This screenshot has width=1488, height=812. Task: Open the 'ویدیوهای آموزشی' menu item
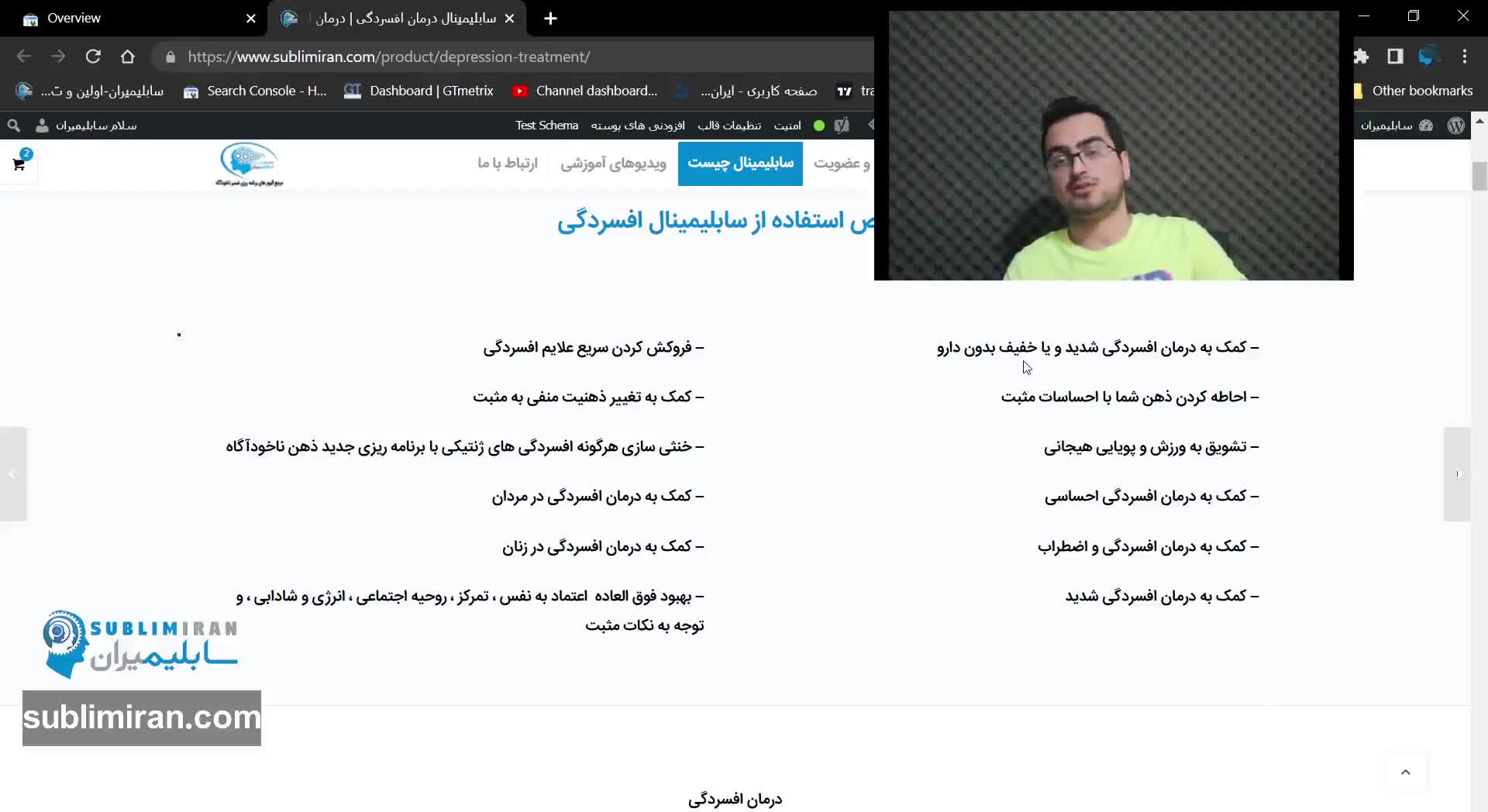[x=613, y=163]
